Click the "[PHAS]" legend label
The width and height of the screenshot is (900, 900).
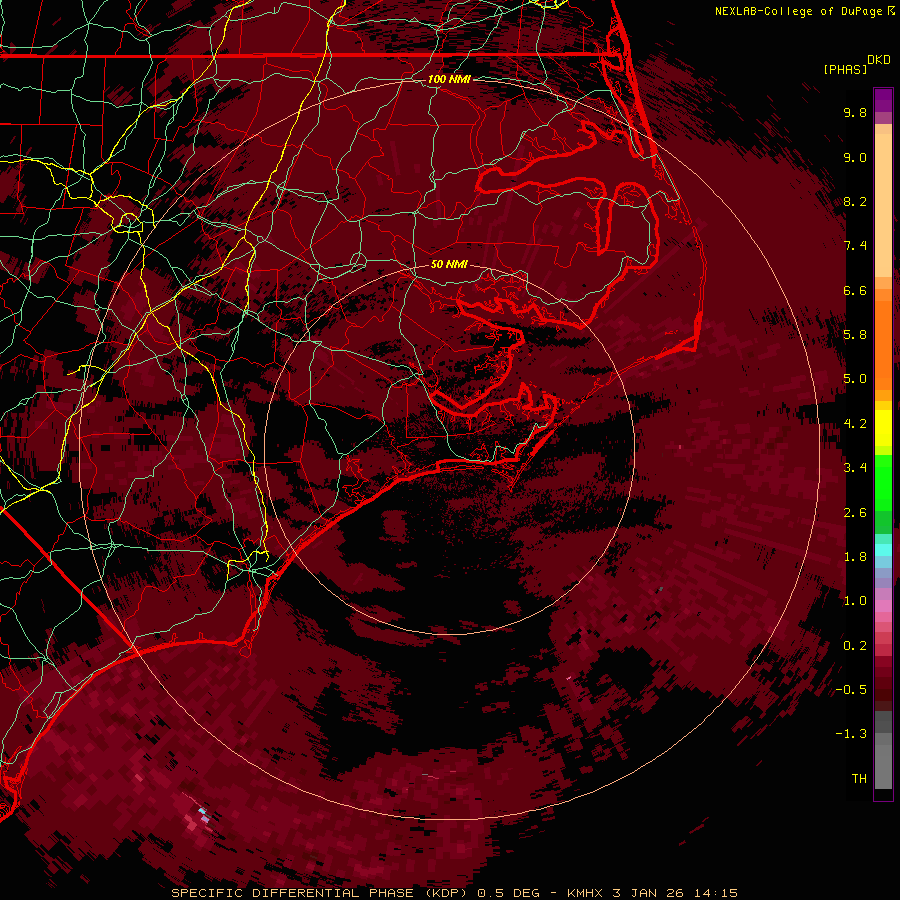coord(845,70)
